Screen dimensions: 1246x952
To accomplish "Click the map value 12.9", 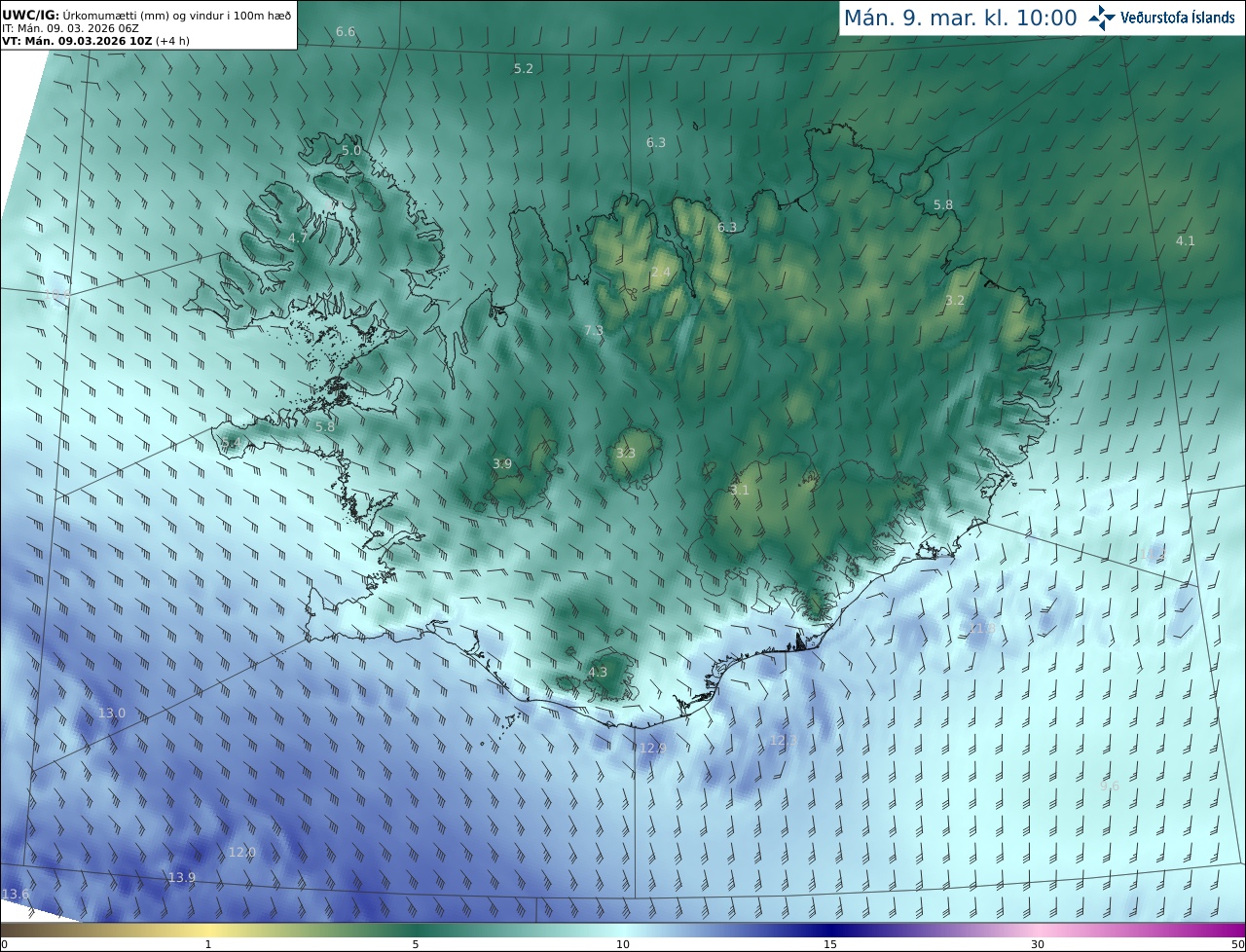I will click(x=652, y=749).
